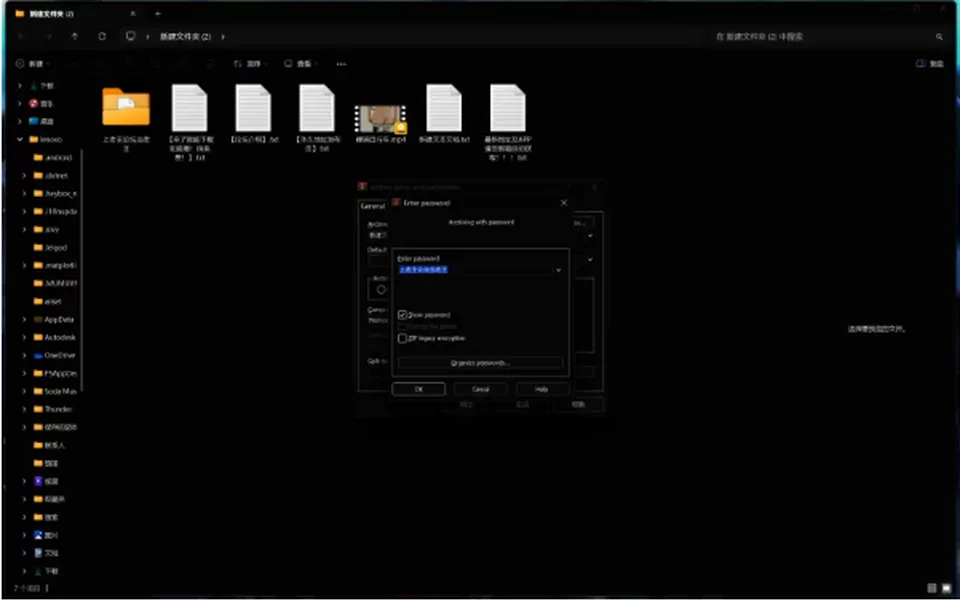Select OneDrive in the navigation tree

54,356
